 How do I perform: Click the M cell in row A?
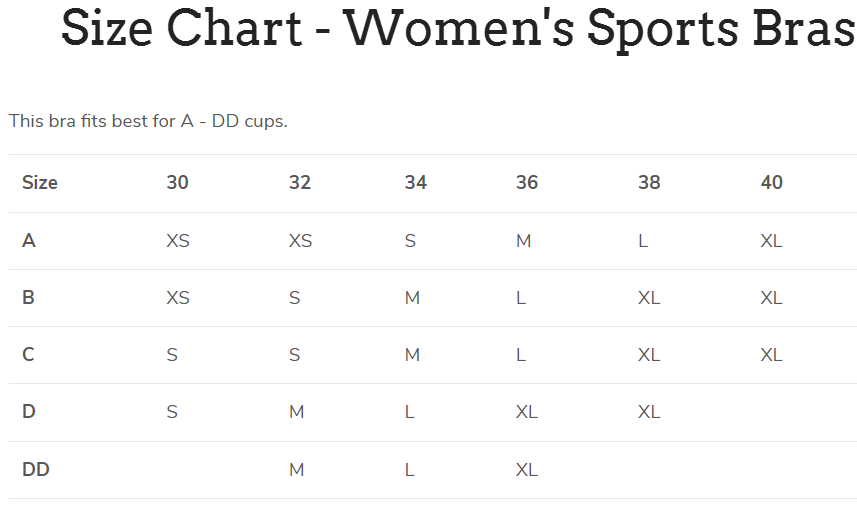coord(523,241)
